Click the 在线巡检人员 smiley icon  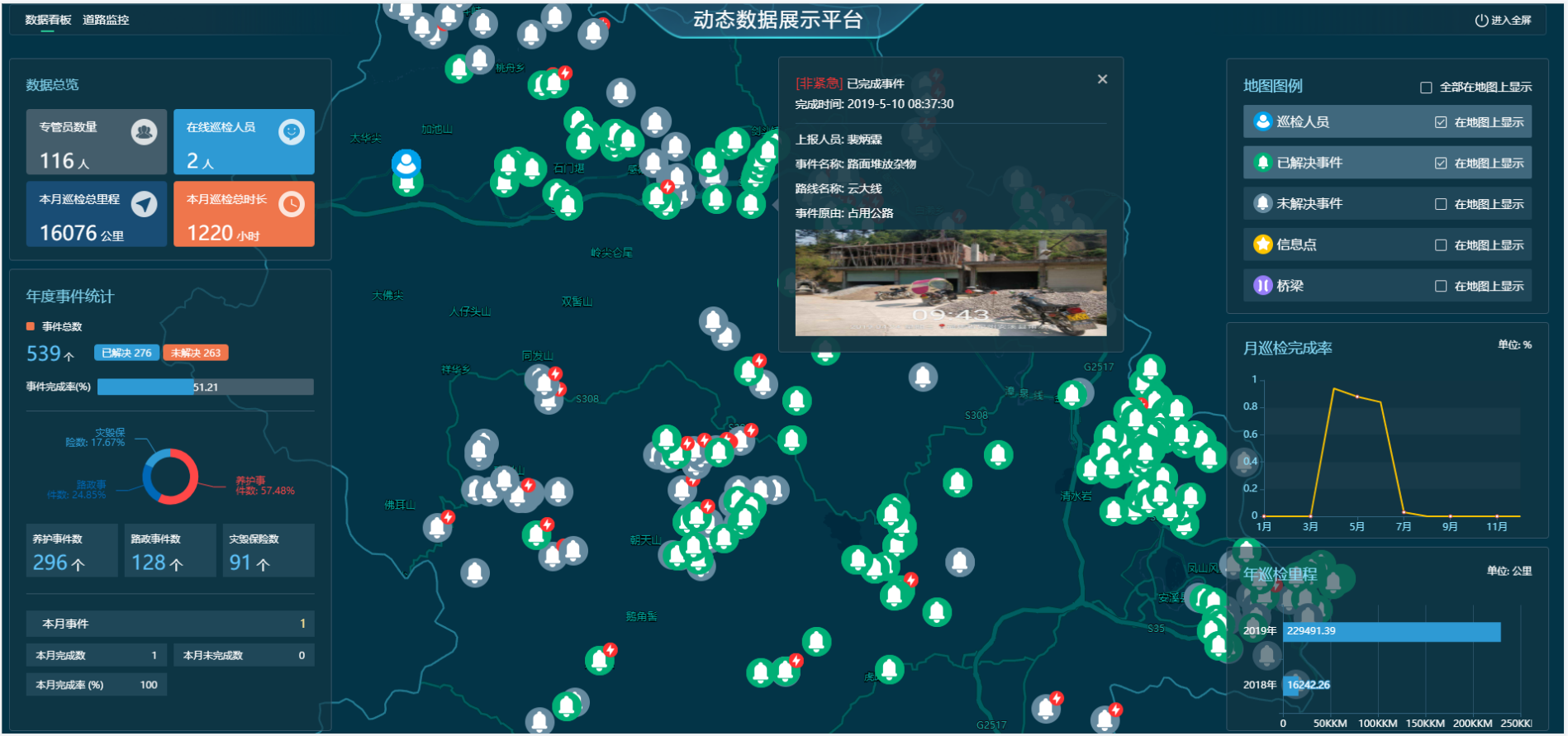(291, 131)
